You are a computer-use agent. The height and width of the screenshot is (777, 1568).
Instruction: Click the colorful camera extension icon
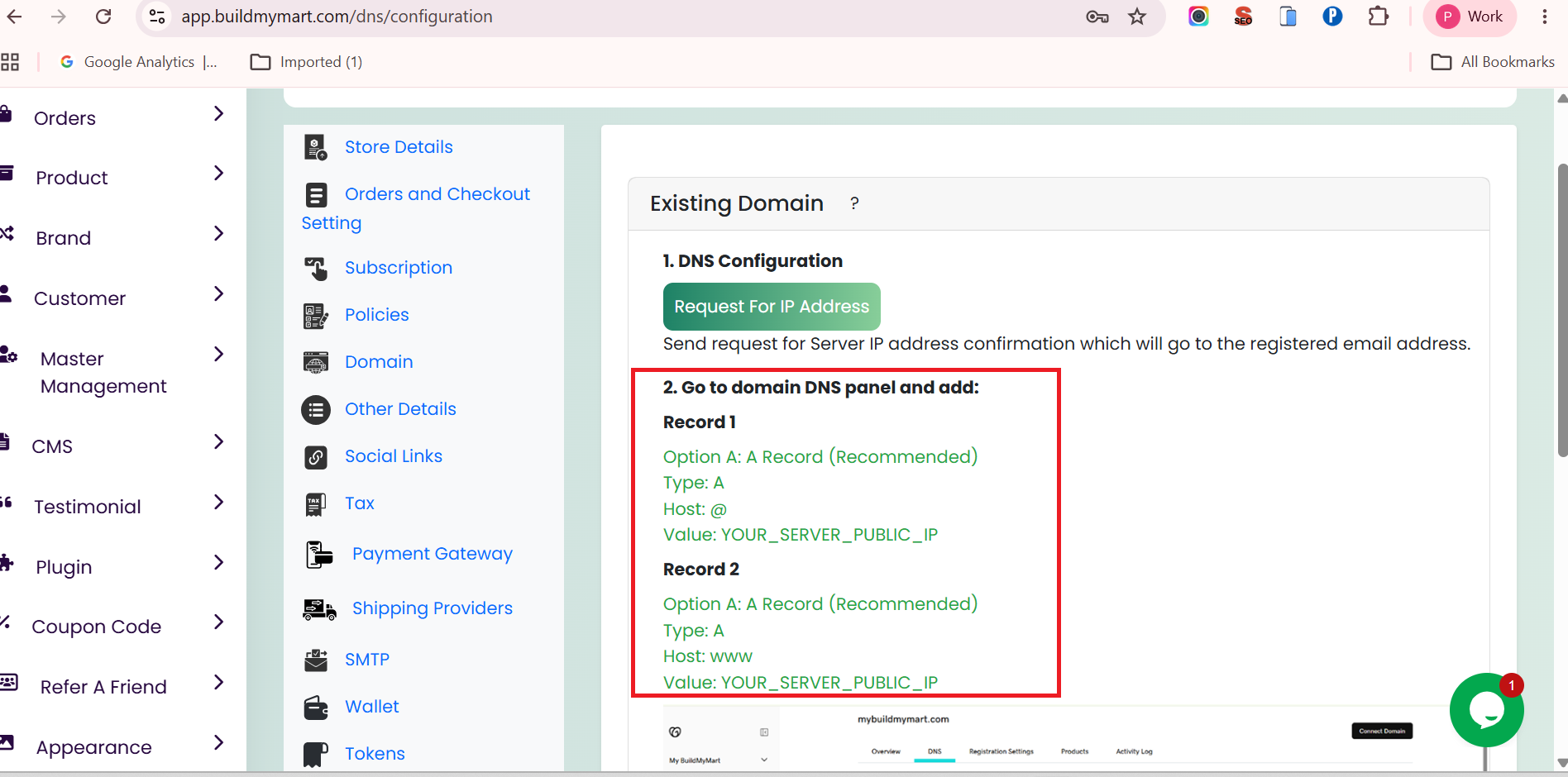pyautogui.click(x=1198, y=16)
